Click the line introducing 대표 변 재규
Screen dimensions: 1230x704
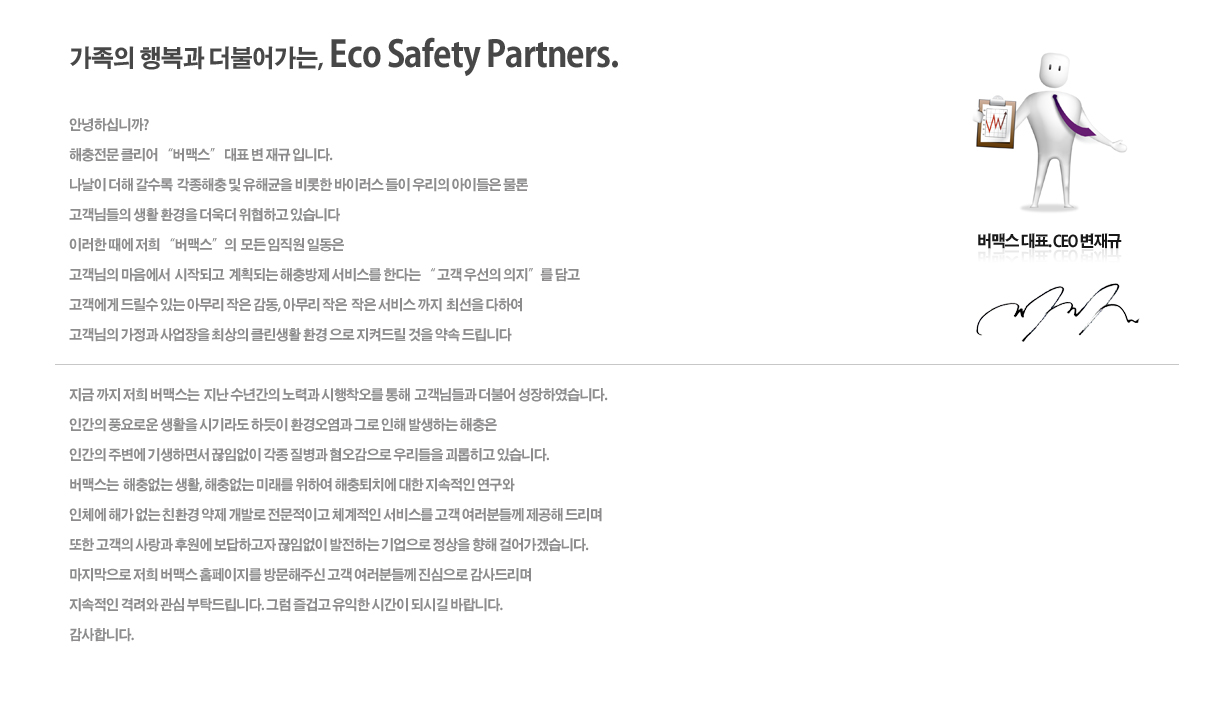pos(200,155)
